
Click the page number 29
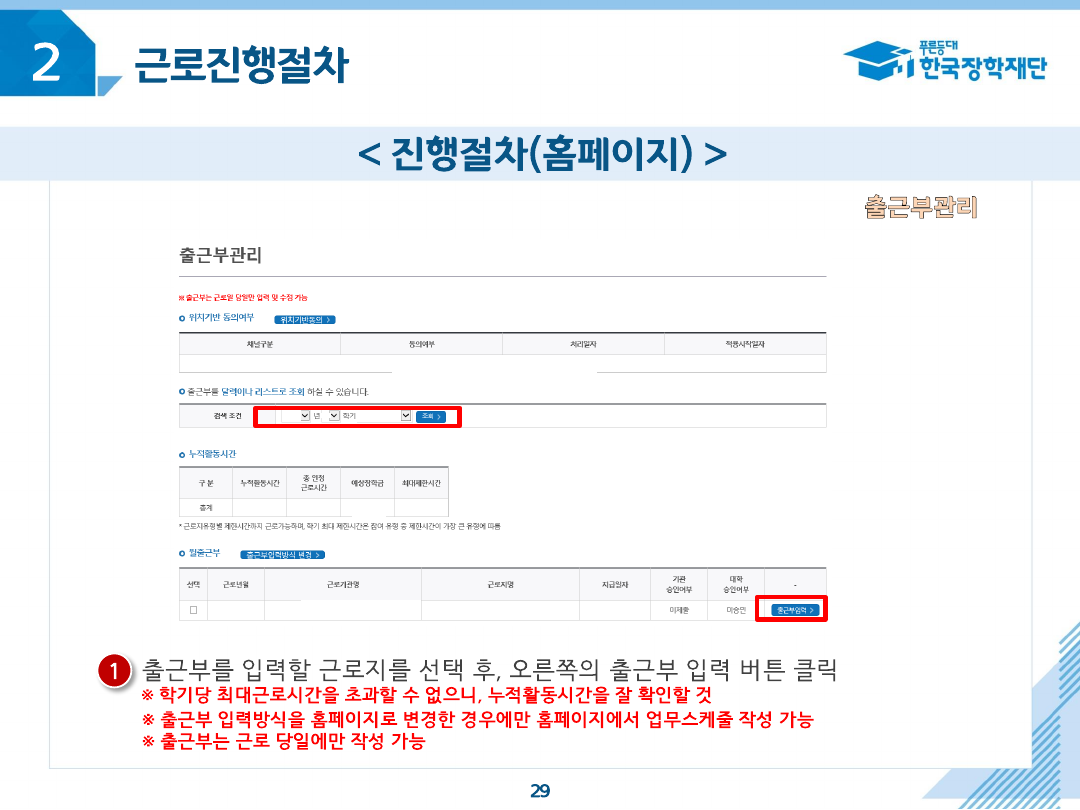click(540, 791)
